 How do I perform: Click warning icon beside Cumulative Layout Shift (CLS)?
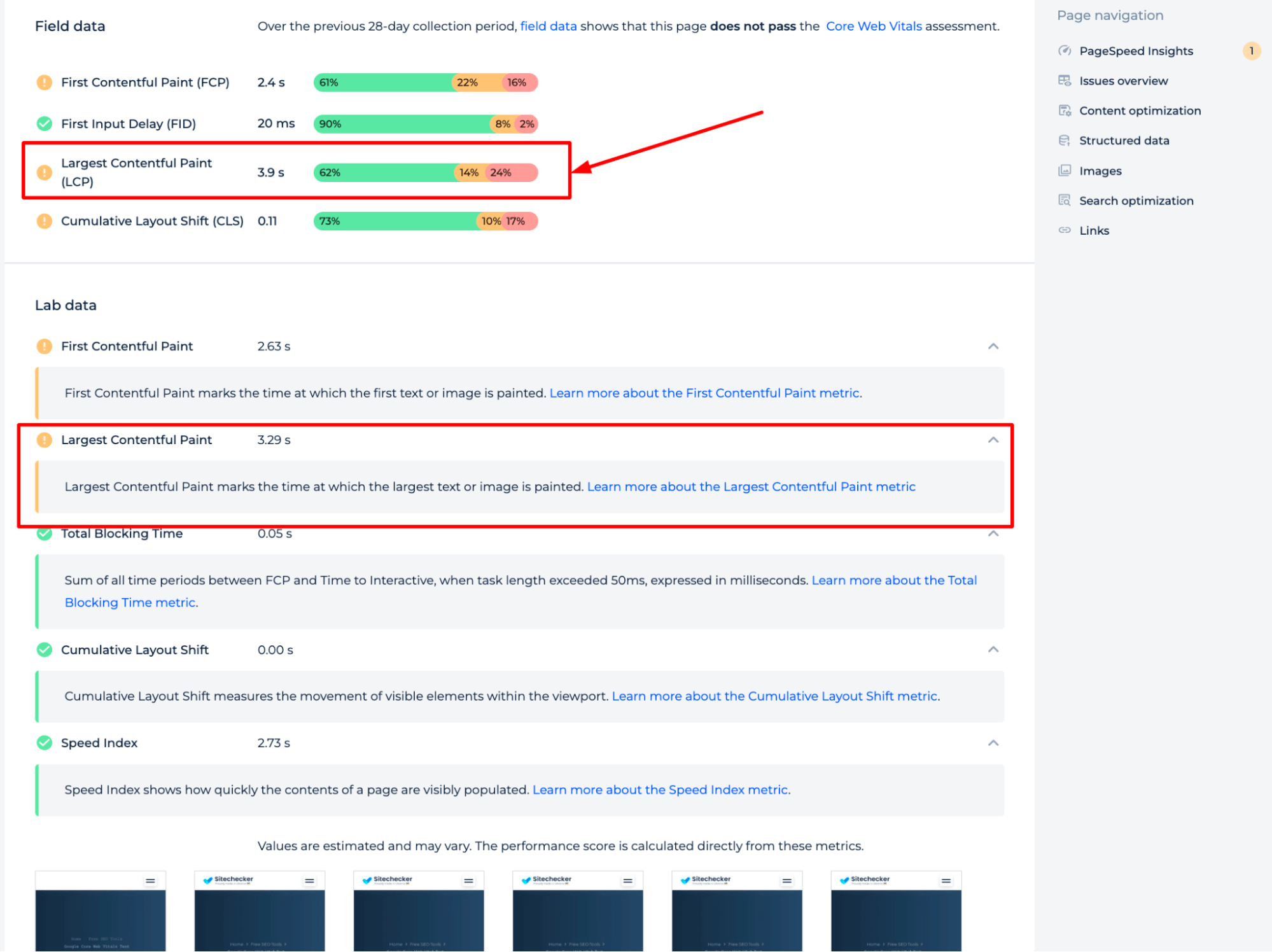[44, 221]
